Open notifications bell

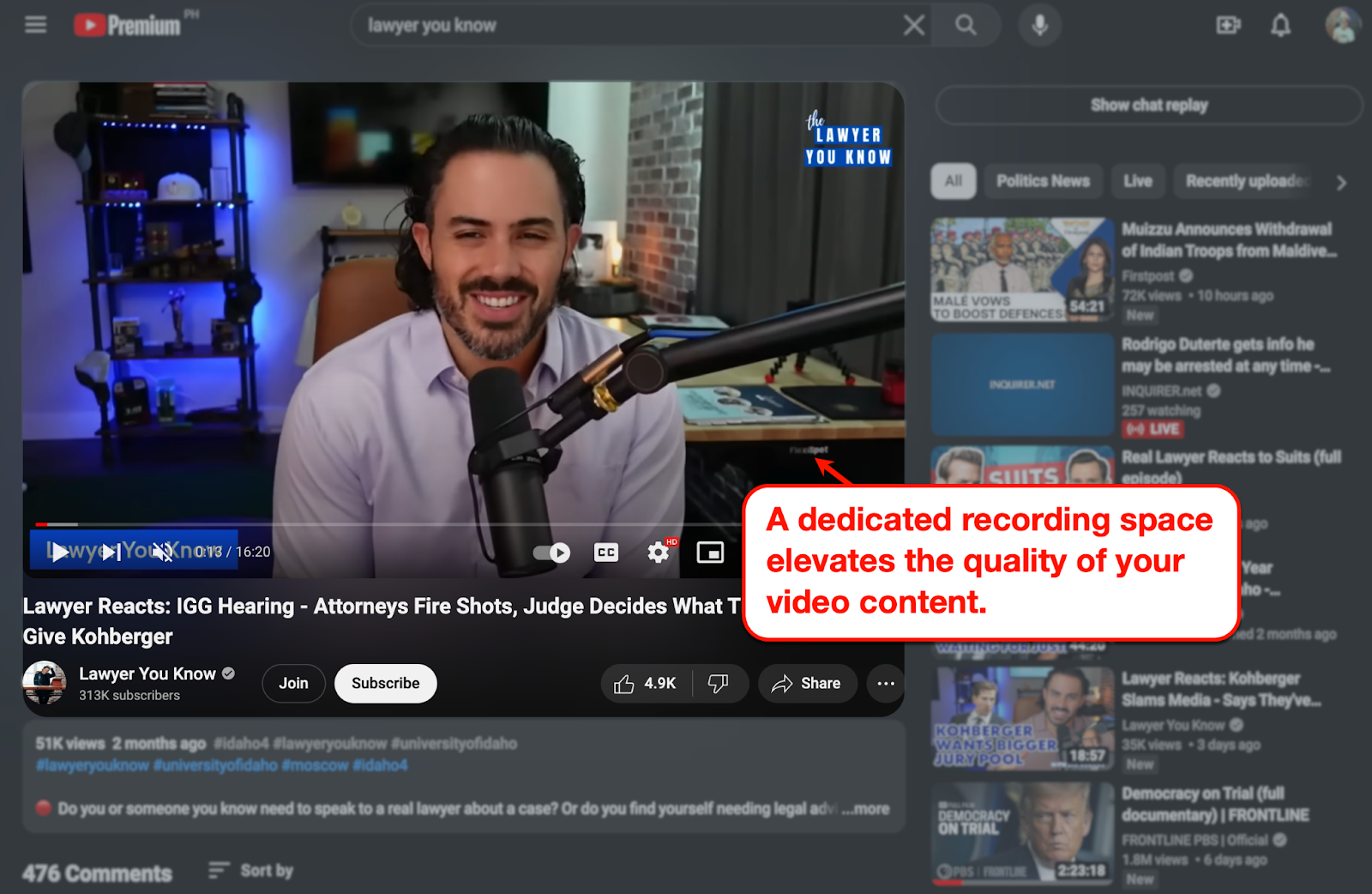click(1280, 25)
